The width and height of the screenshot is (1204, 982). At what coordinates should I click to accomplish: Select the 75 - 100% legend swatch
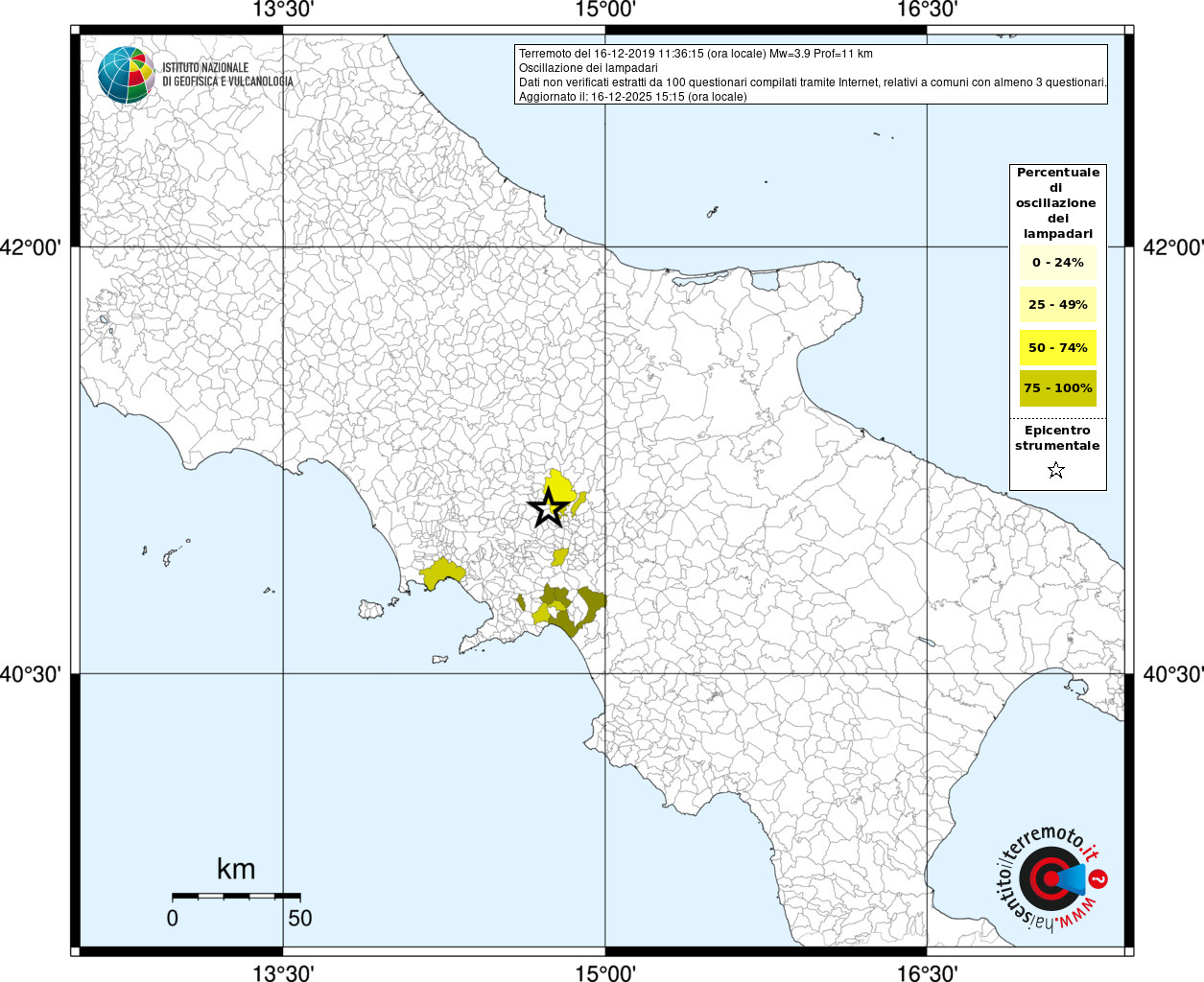(1057, 388)
